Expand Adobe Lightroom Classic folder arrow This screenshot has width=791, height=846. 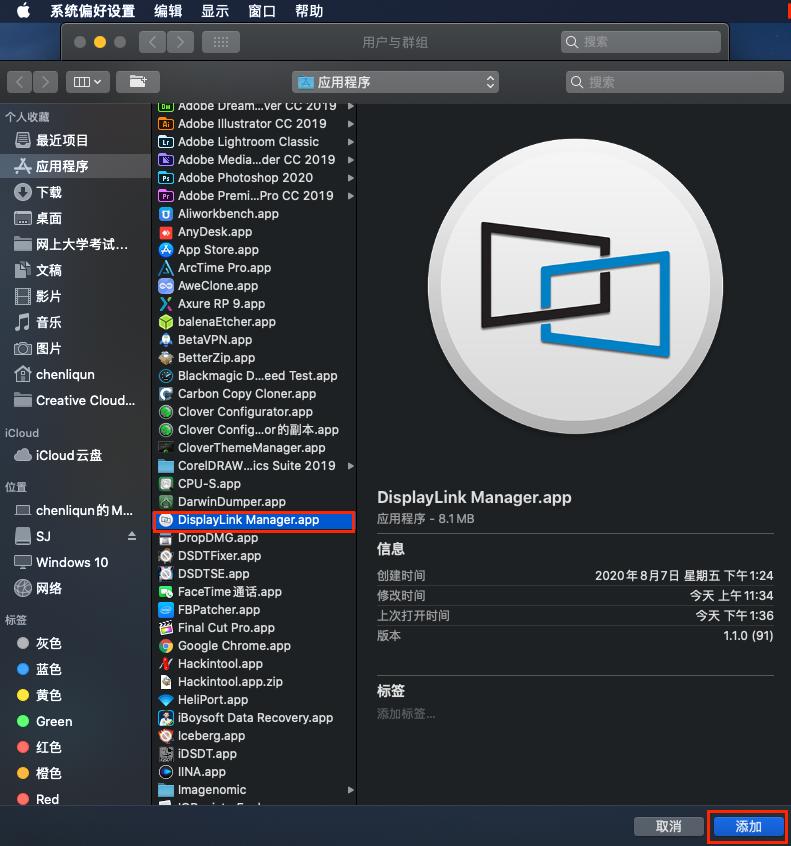pos(351,142)
